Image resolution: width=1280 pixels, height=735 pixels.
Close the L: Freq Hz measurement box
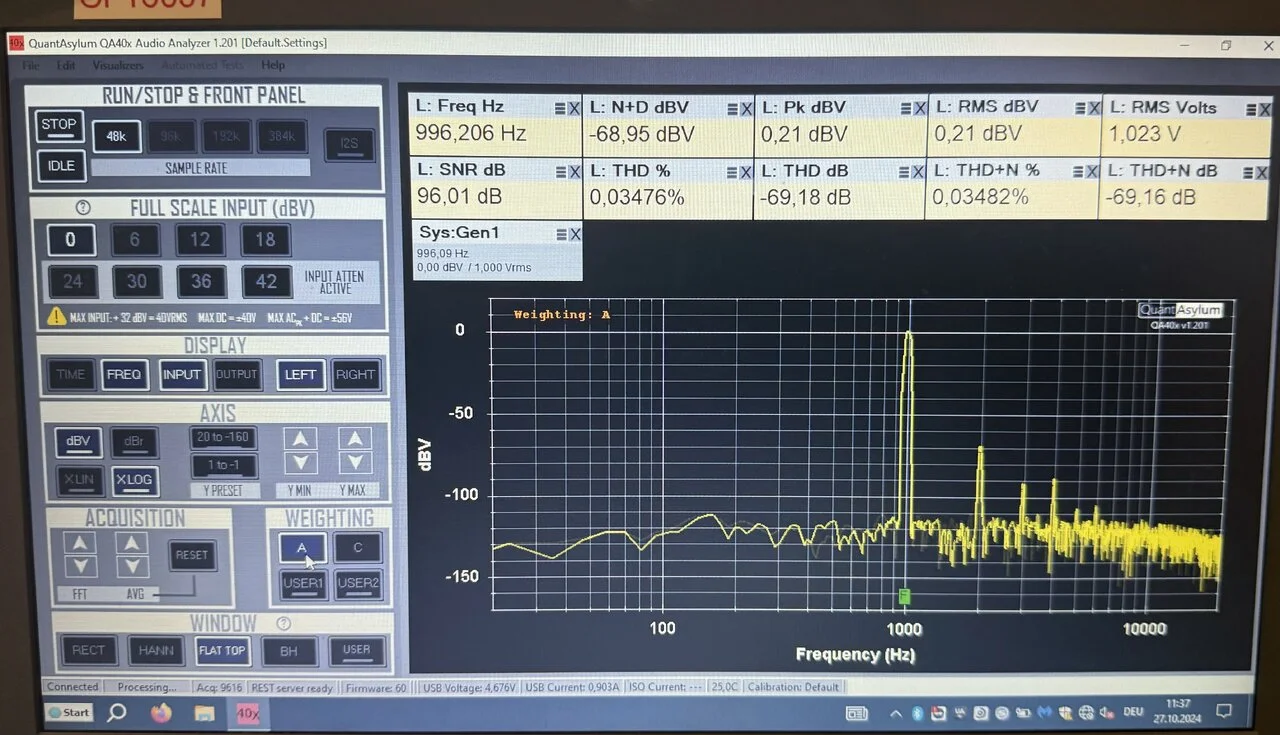coord(574,108)
